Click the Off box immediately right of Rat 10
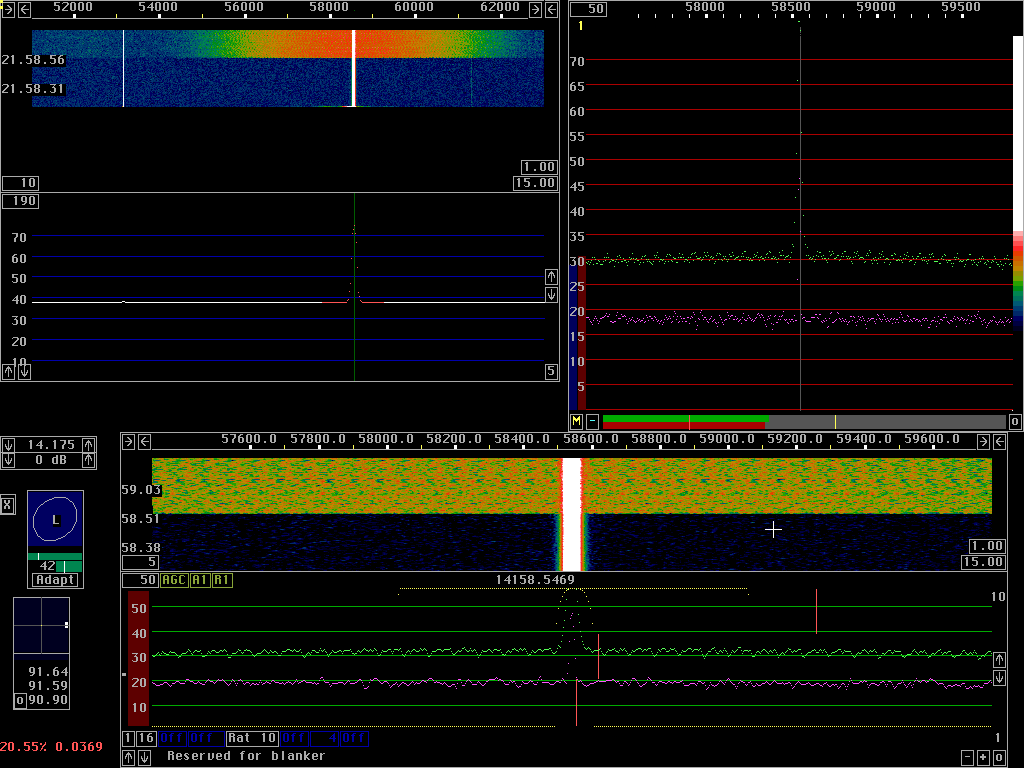This screenshot has width=1024, height=768. pos(295,739)
